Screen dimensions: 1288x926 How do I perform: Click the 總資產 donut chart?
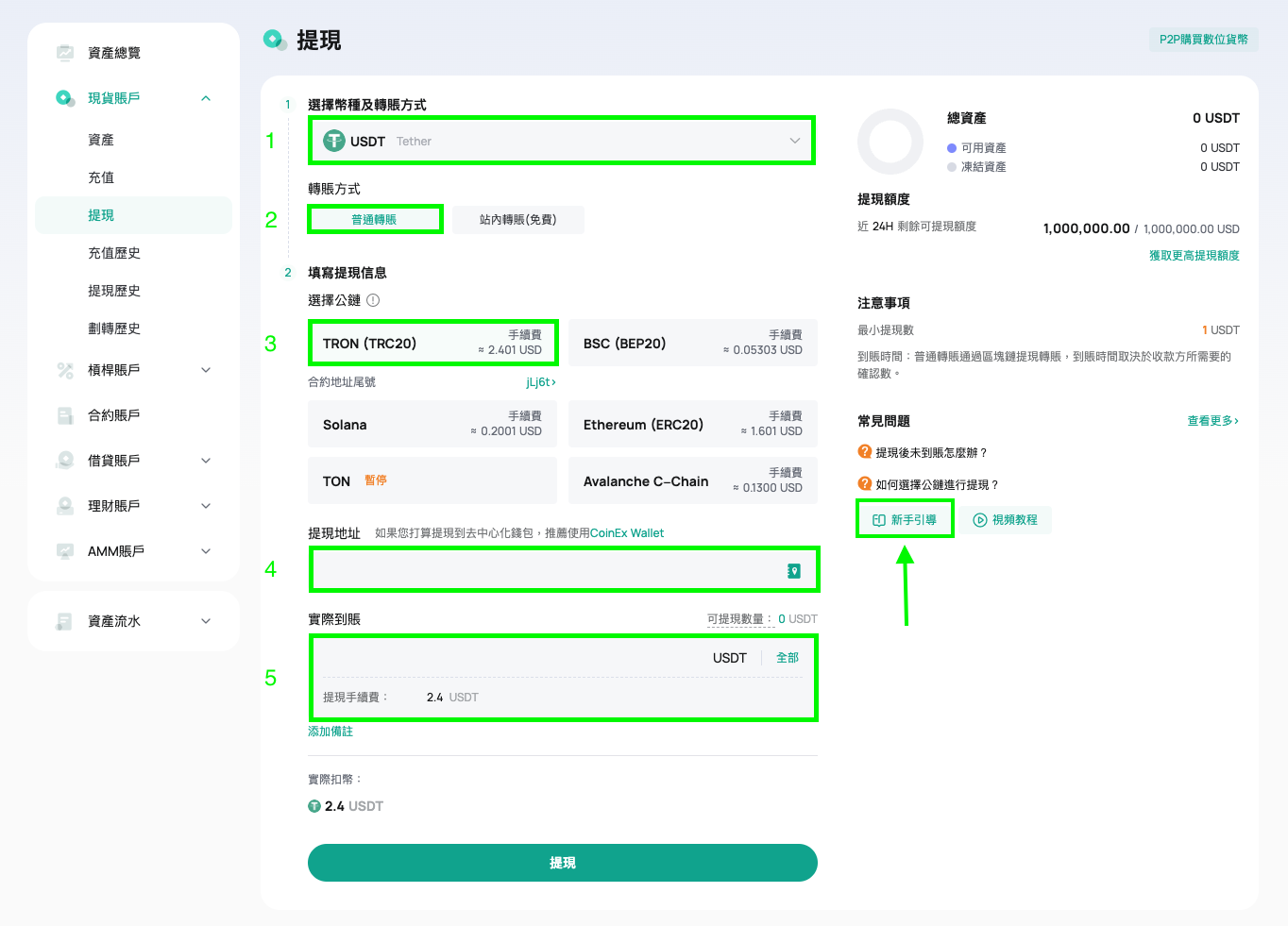(890, 142)
